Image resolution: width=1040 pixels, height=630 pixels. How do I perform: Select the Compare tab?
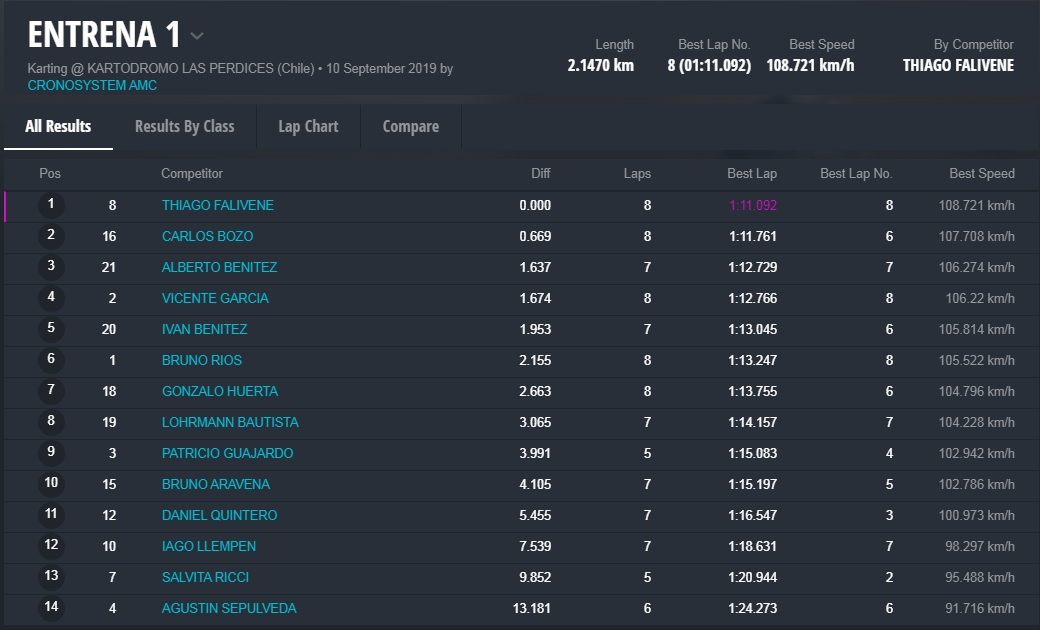coord(410,126)
